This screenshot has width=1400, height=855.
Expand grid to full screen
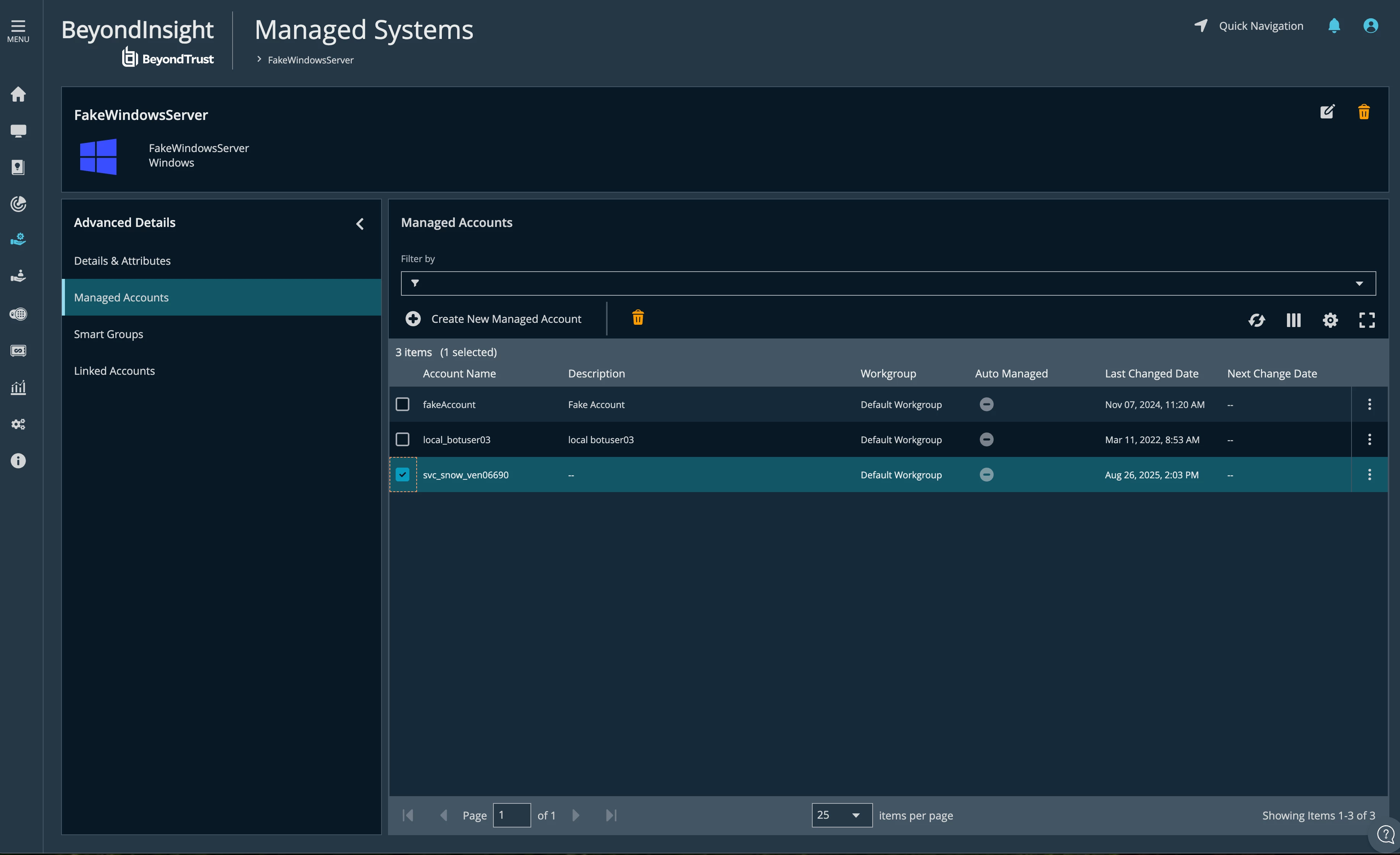pos(1366,320)
